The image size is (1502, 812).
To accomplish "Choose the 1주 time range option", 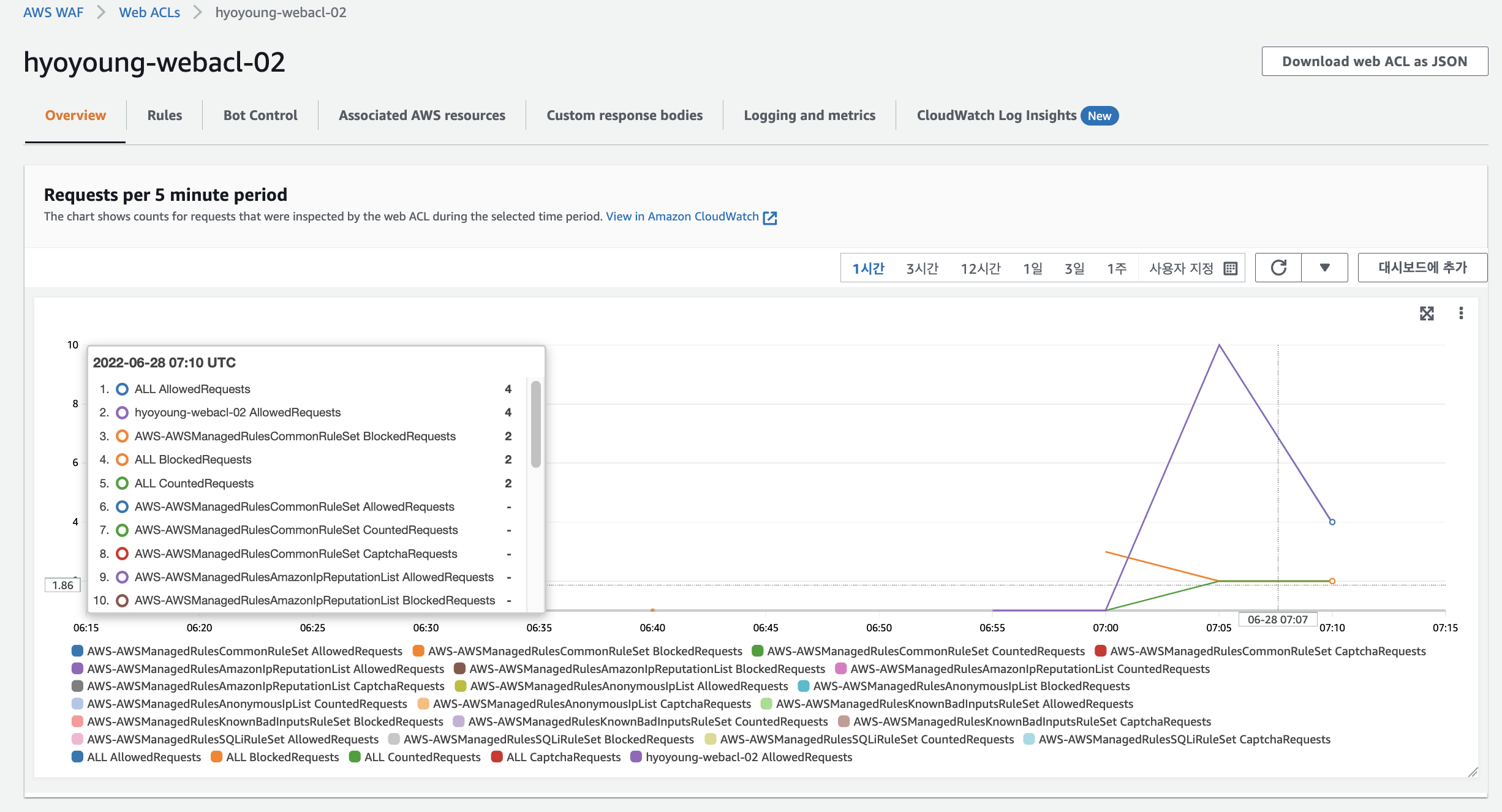I will tap(1116, 268).
